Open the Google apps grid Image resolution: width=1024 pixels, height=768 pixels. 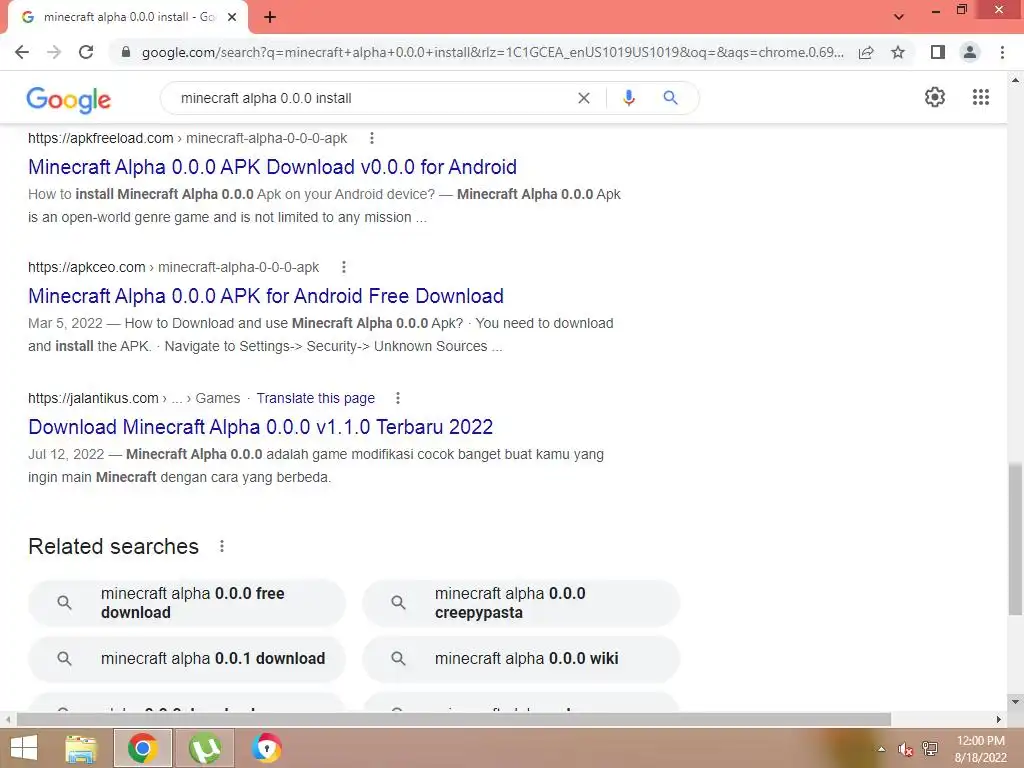(x=980, y=97)
